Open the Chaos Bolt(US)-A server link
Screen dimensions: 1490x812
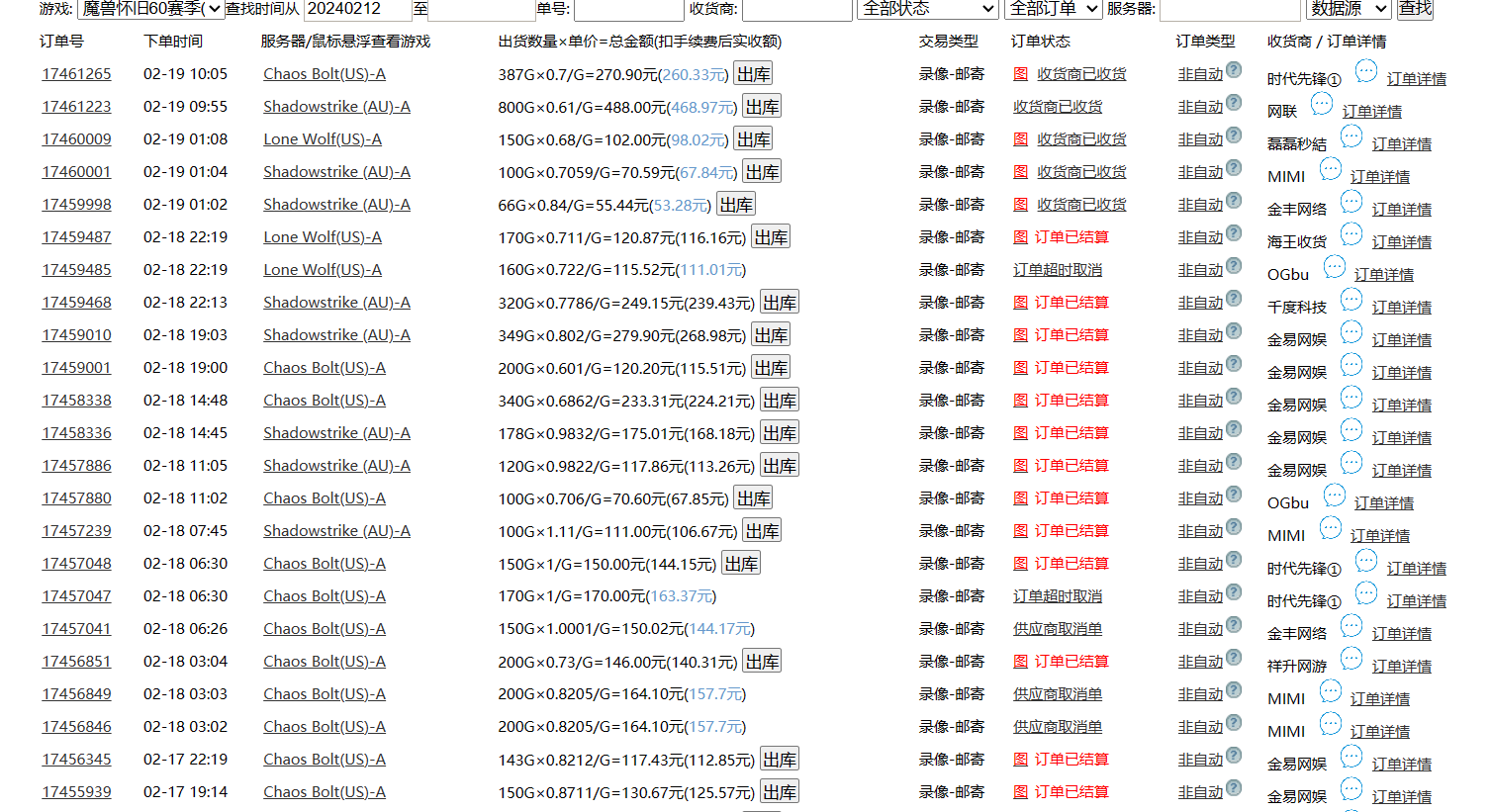pos(325,73)
